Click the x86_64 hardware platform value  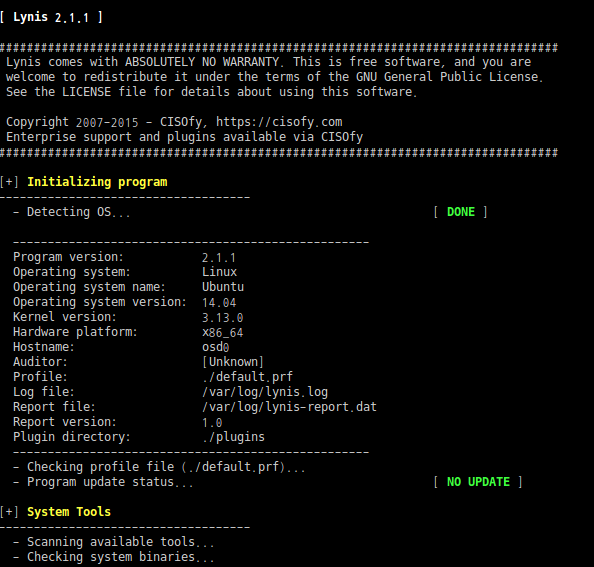click(x=222, y=333)
